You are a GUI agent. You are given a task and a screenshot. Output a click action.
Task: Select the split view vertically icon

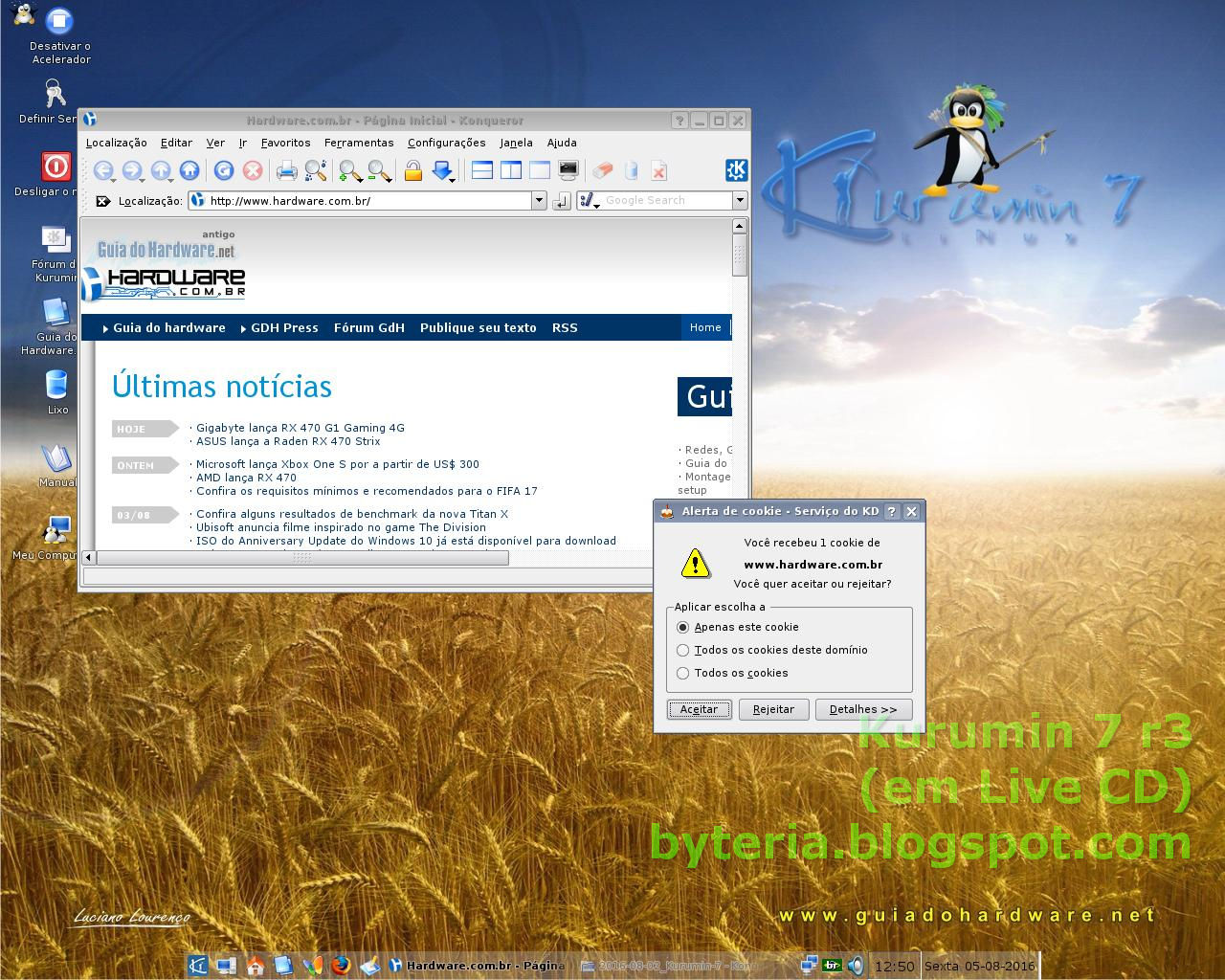pos(511,169)
